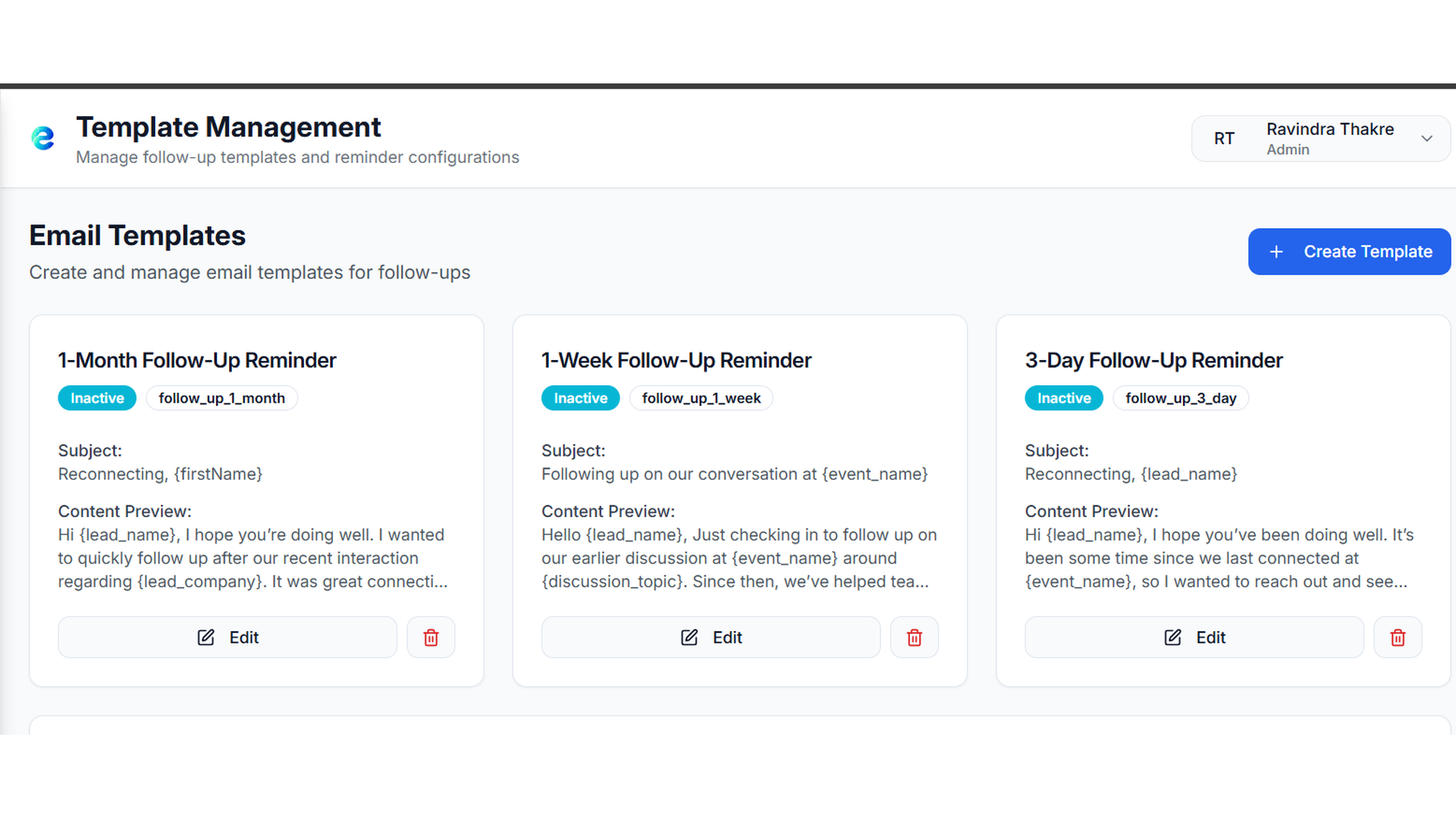Click the Create Template button
Viewport: 1456px width, 819px height.
click(x=1349, y=251)
